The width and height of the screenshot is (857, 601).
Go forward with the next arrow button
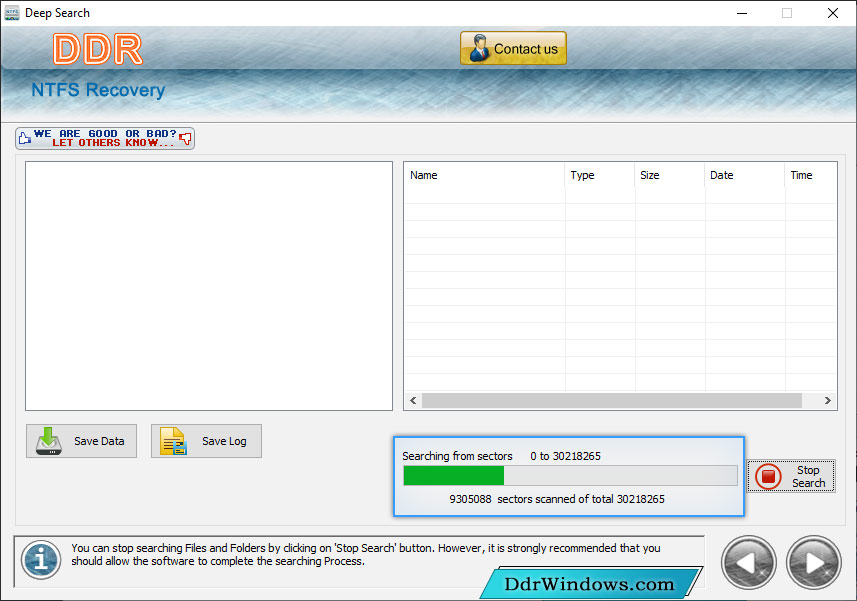click(814, 563)
